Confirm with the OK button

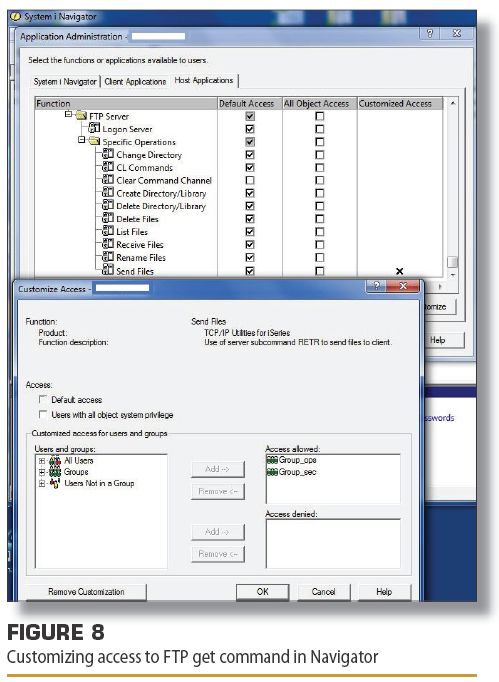pos(262,592)
